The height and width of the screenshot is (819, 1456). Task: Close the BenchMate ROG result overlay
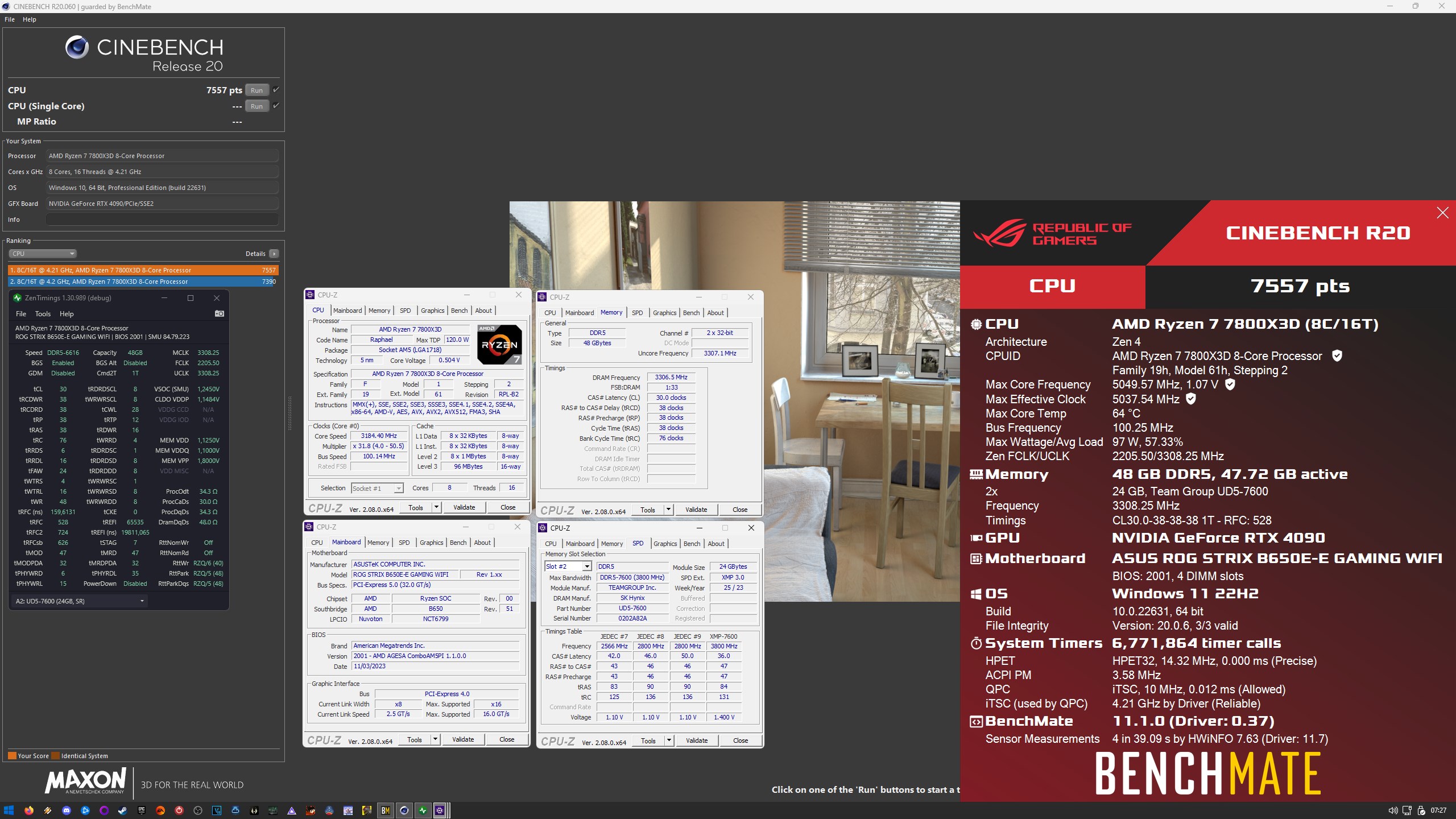1442,213
